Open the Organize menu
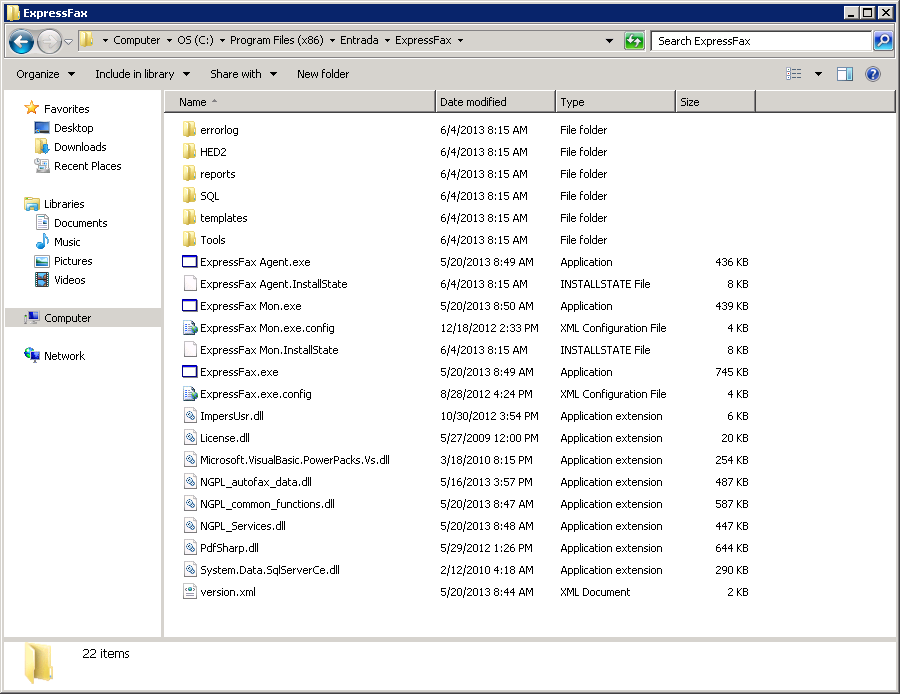Viewport: 900px width, 694px height. [45, 74]
